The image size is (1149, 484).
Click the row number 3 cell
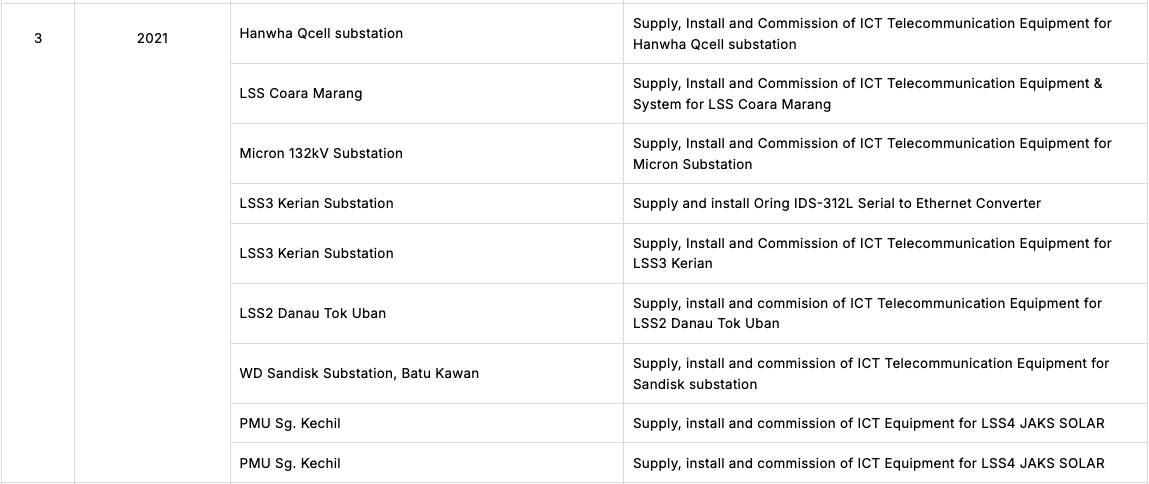click(x=38, y=38)
